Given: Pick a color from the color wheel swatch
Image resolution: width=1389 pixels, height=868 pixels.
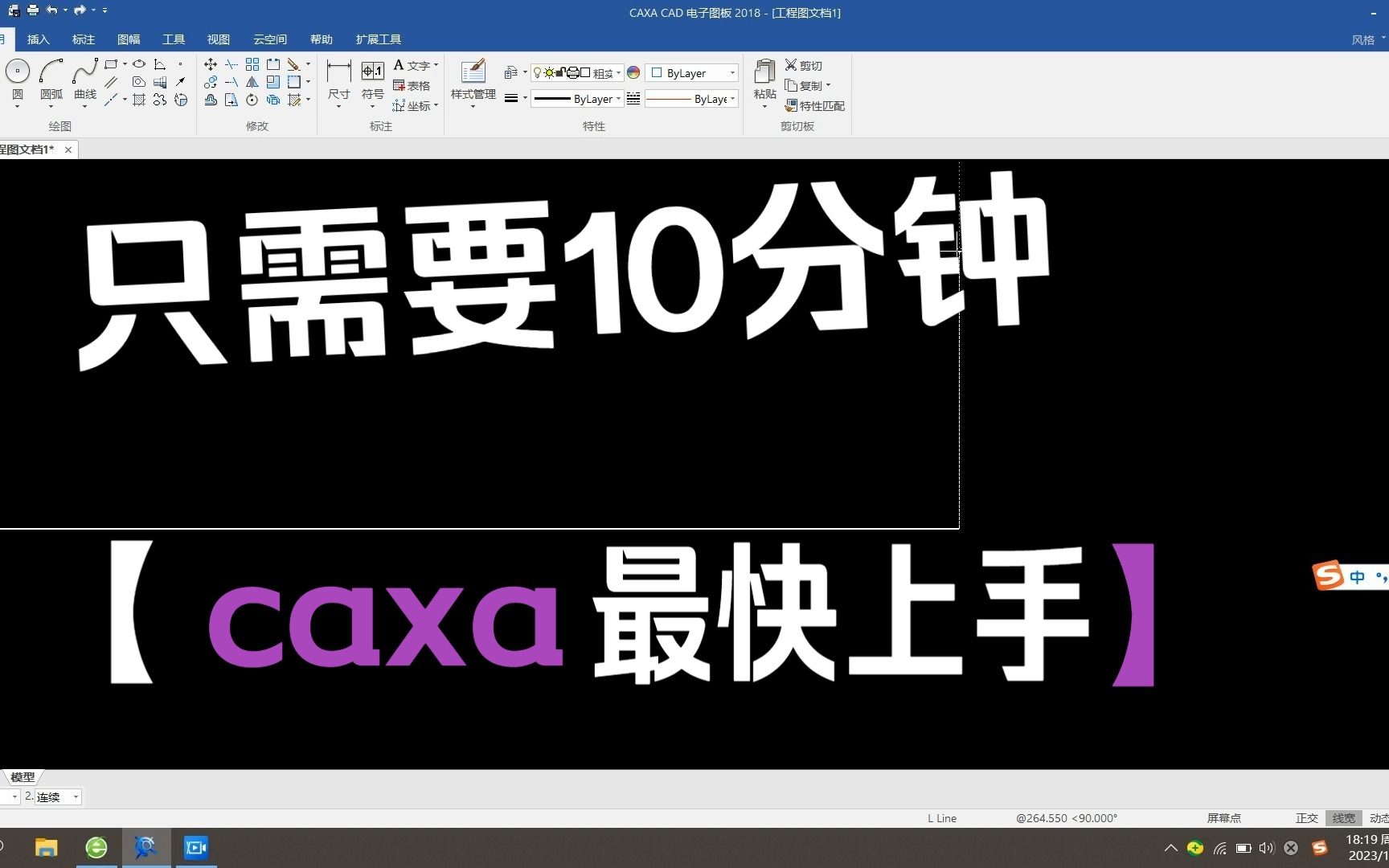Looking at the screenshot, I should pos(633,72).
